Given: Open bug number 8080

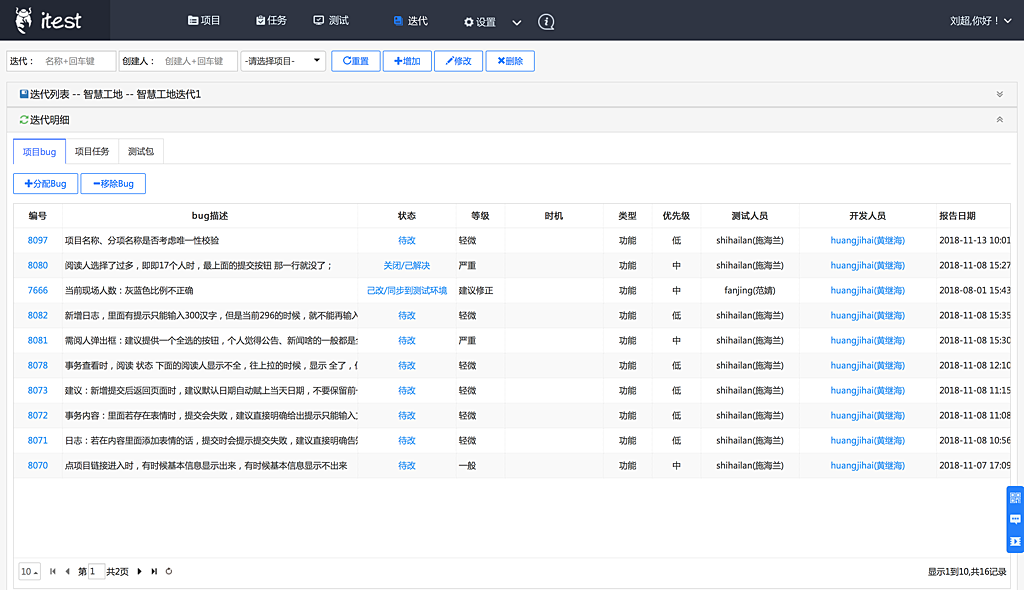Looking at the screenshot, I should pos(38,265).
